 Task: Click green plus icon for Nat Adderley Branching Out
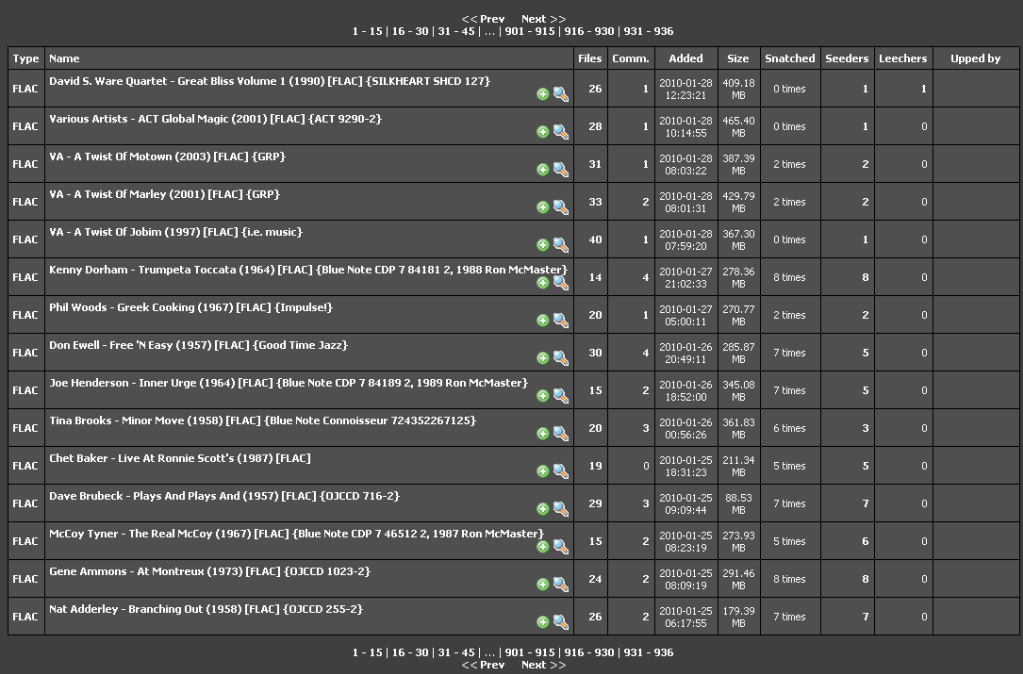click(x=542, y=622)
